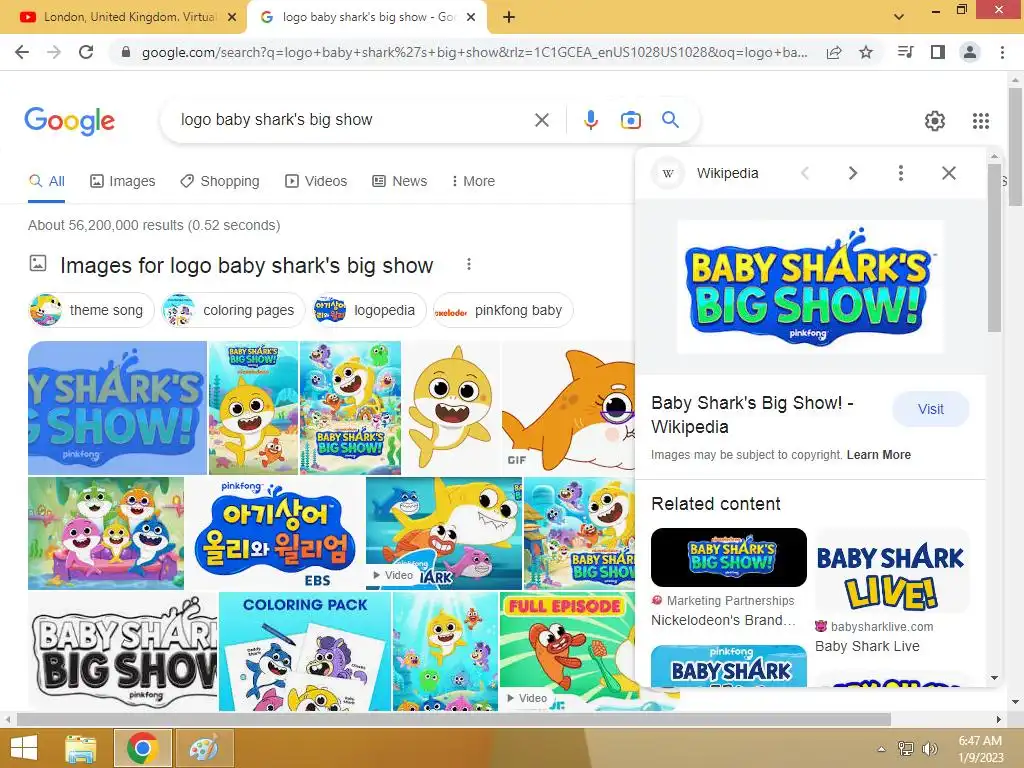Open the Chrome profile avatar
Image resolution: width=1024 pixels, height=768 pixels.
click(x=970, y=52)
